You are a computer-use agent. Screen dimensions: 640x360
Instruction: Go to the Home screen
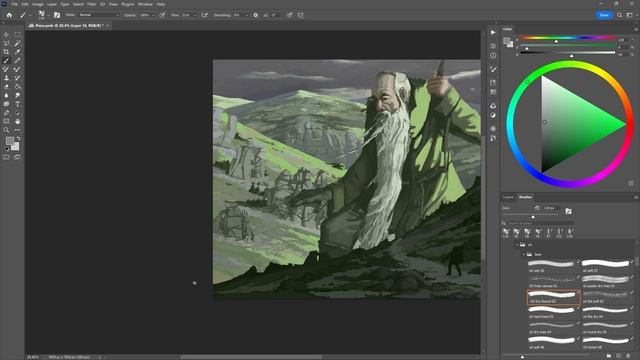9,15
